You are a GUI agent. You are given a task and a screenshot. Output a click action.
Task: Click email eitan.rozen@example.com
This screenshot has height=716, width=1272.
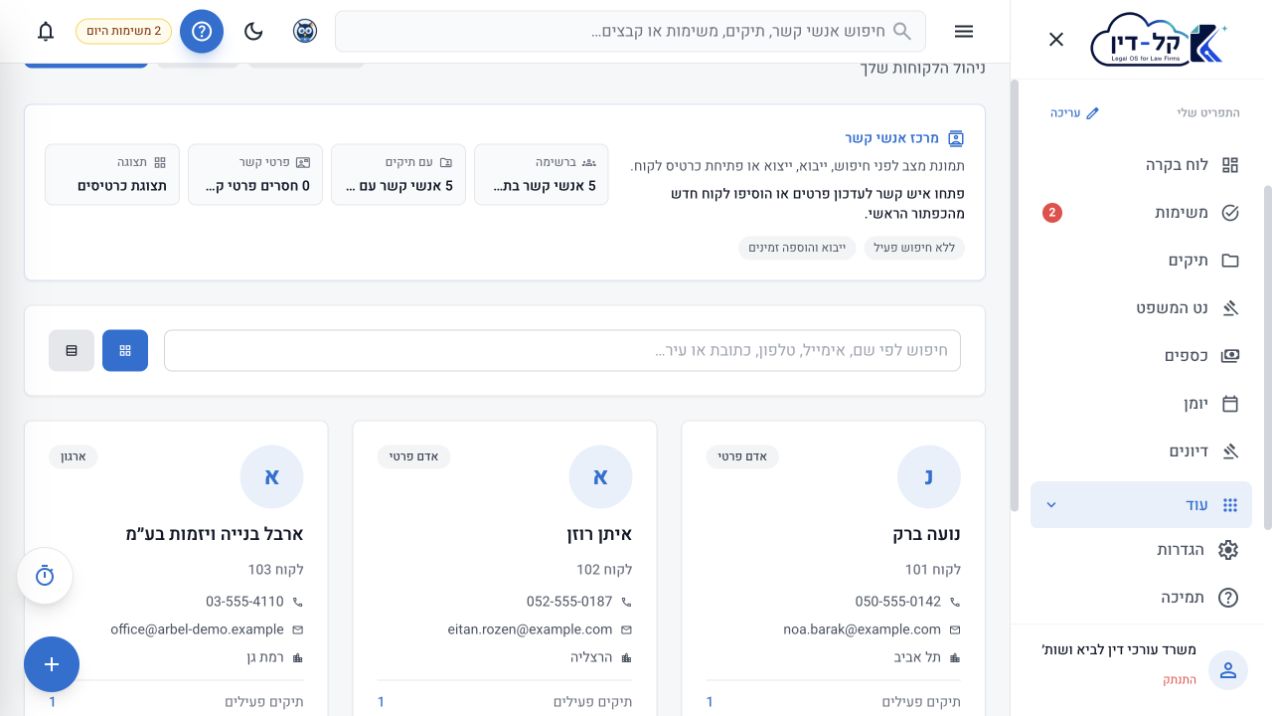530,630
